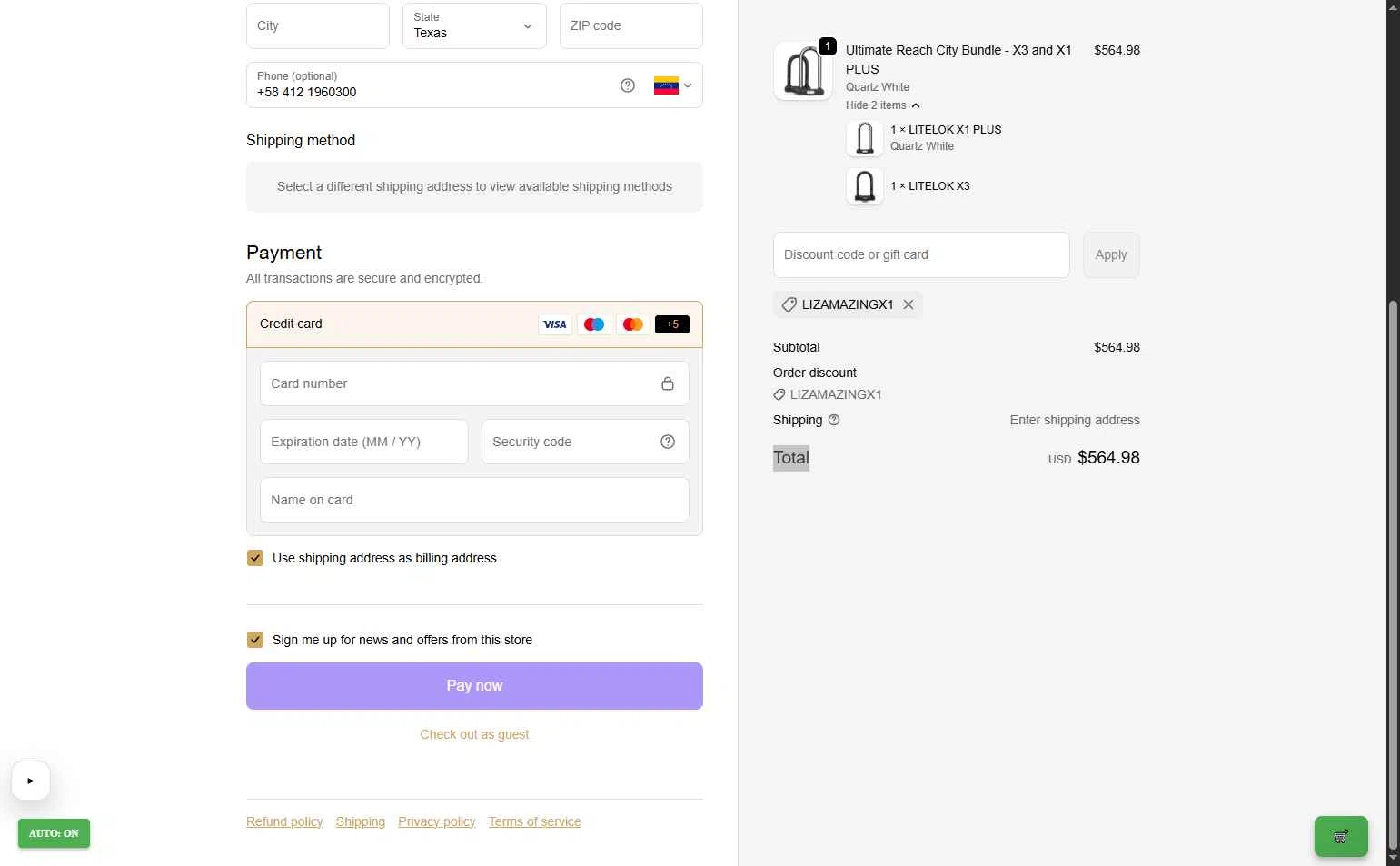Screen dimensions: 1400x866
Task: Open the Terms of service link
Action: (x=535, y=821)
